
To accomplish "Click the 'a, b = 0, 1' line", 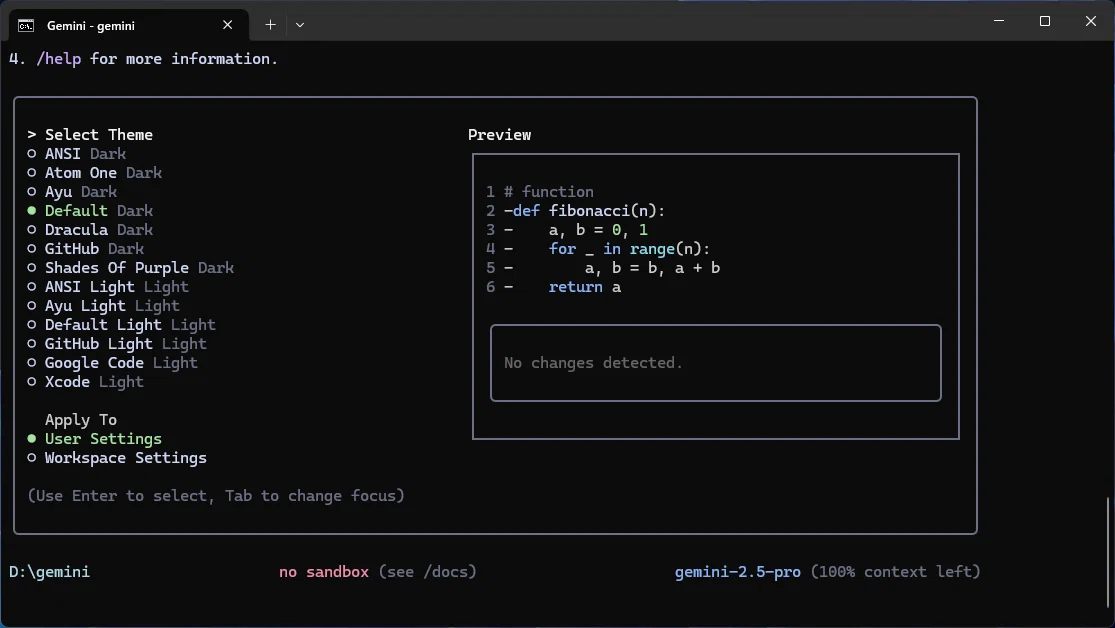I will [598, 230].
